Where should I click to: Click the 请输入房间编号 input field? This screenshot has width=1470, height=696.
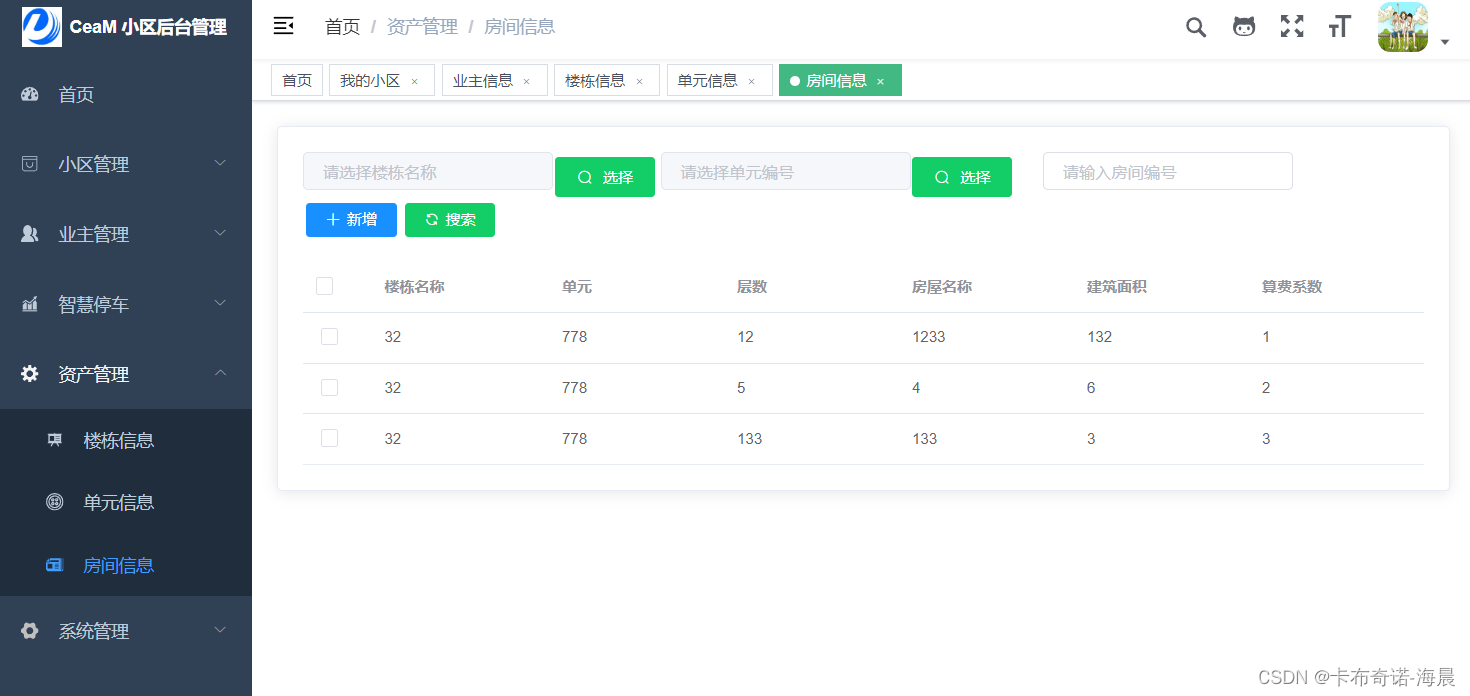tap(1167, 171)
